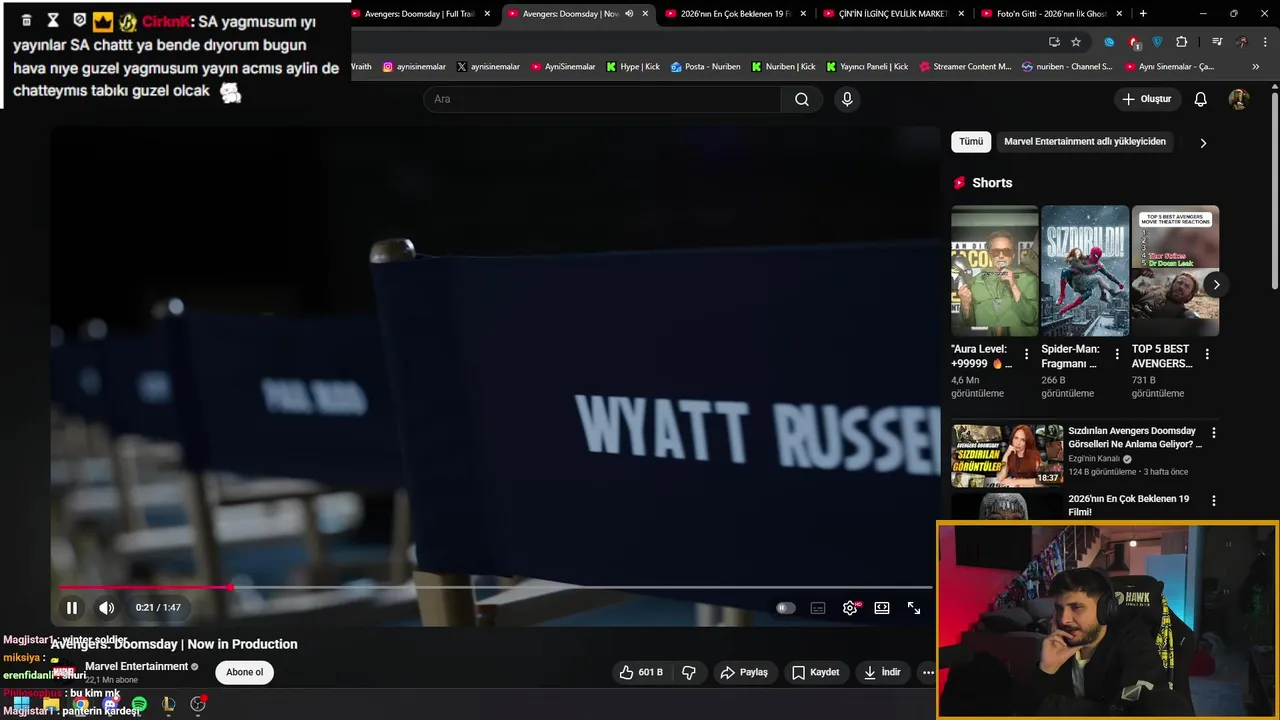
Task: Open the YouTube account avatar menu
Action: 1239,99
